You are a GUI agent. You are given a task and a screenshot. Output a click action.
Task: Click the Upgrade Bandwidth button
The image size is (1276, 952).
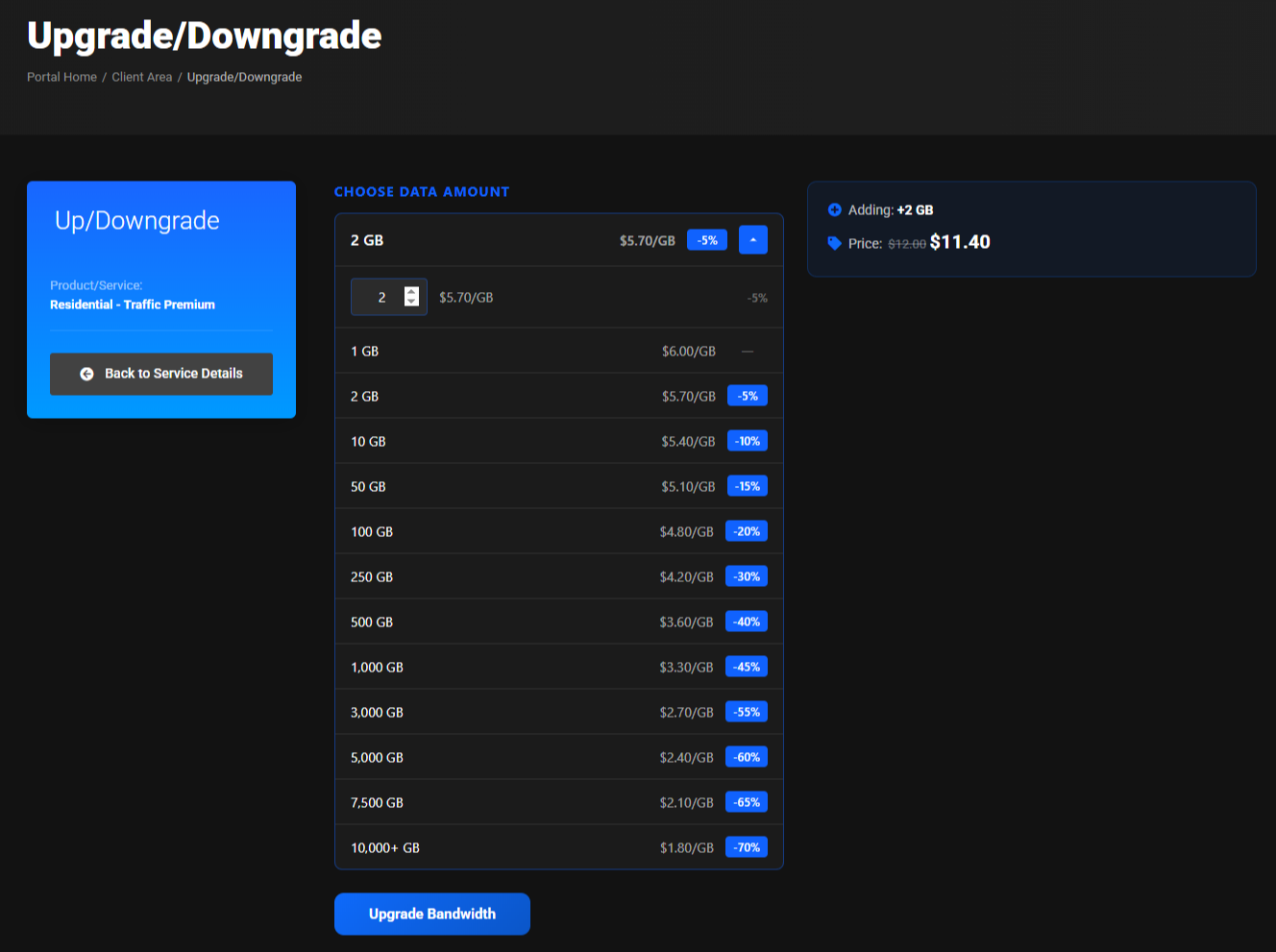(x=432, y=914)
